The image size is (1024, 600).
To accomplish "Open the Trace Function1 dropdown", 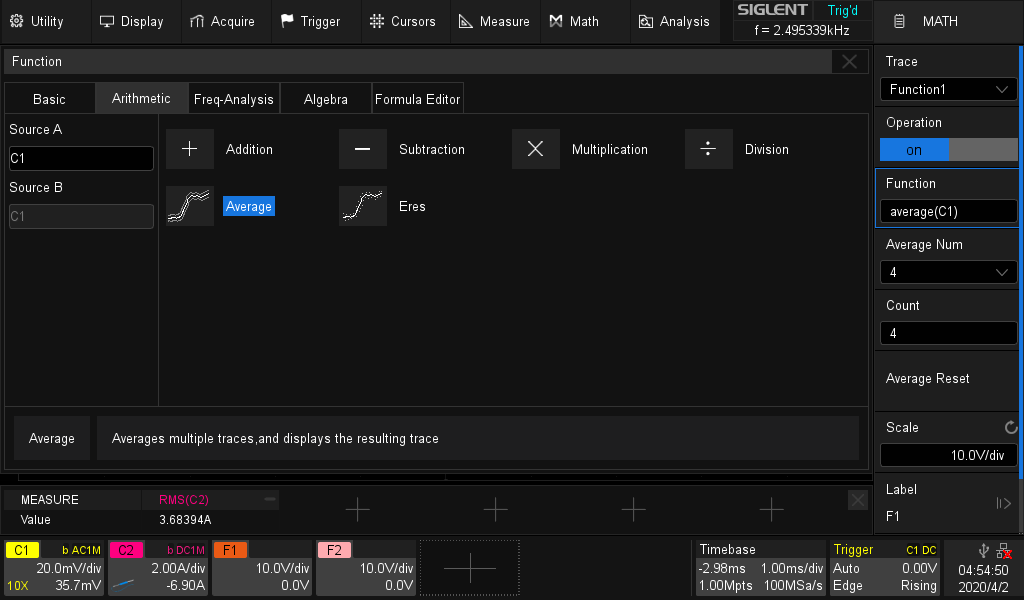I will pos(948,89).
